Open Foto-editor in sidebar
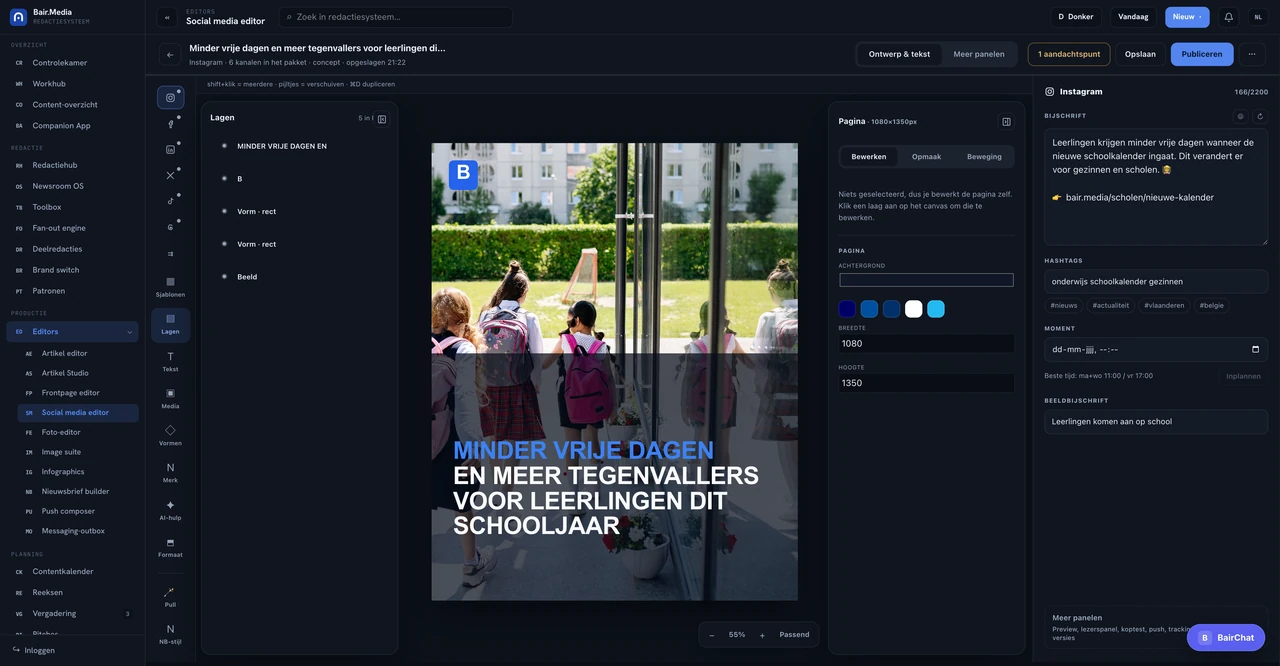 [x=78, y=432]
